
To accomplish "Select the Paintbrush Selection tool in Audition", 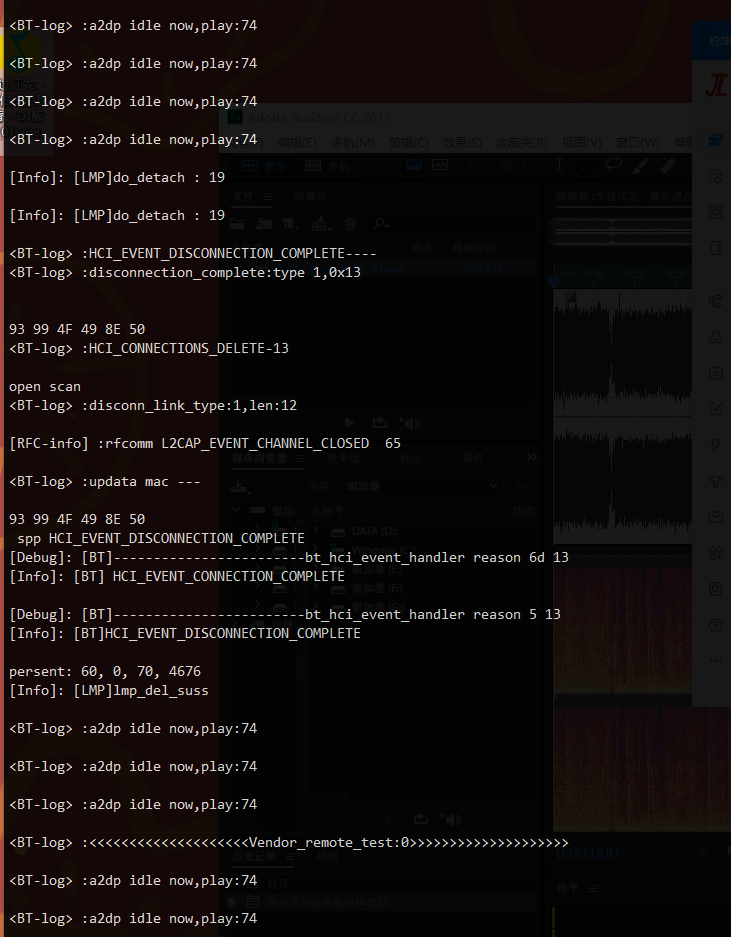I will pyautogui.click(x=641, y=165).
